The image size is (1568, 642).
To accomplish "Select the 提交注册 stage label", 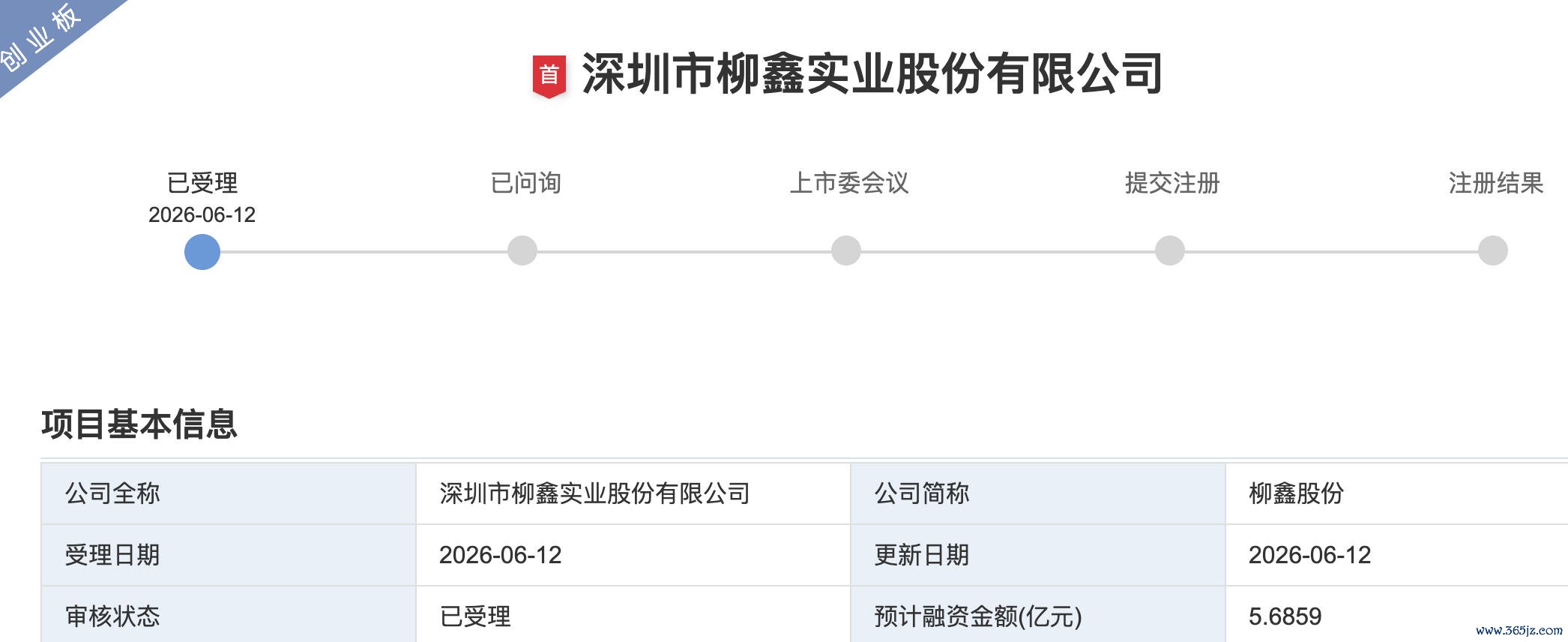I will coord(1172,183).
